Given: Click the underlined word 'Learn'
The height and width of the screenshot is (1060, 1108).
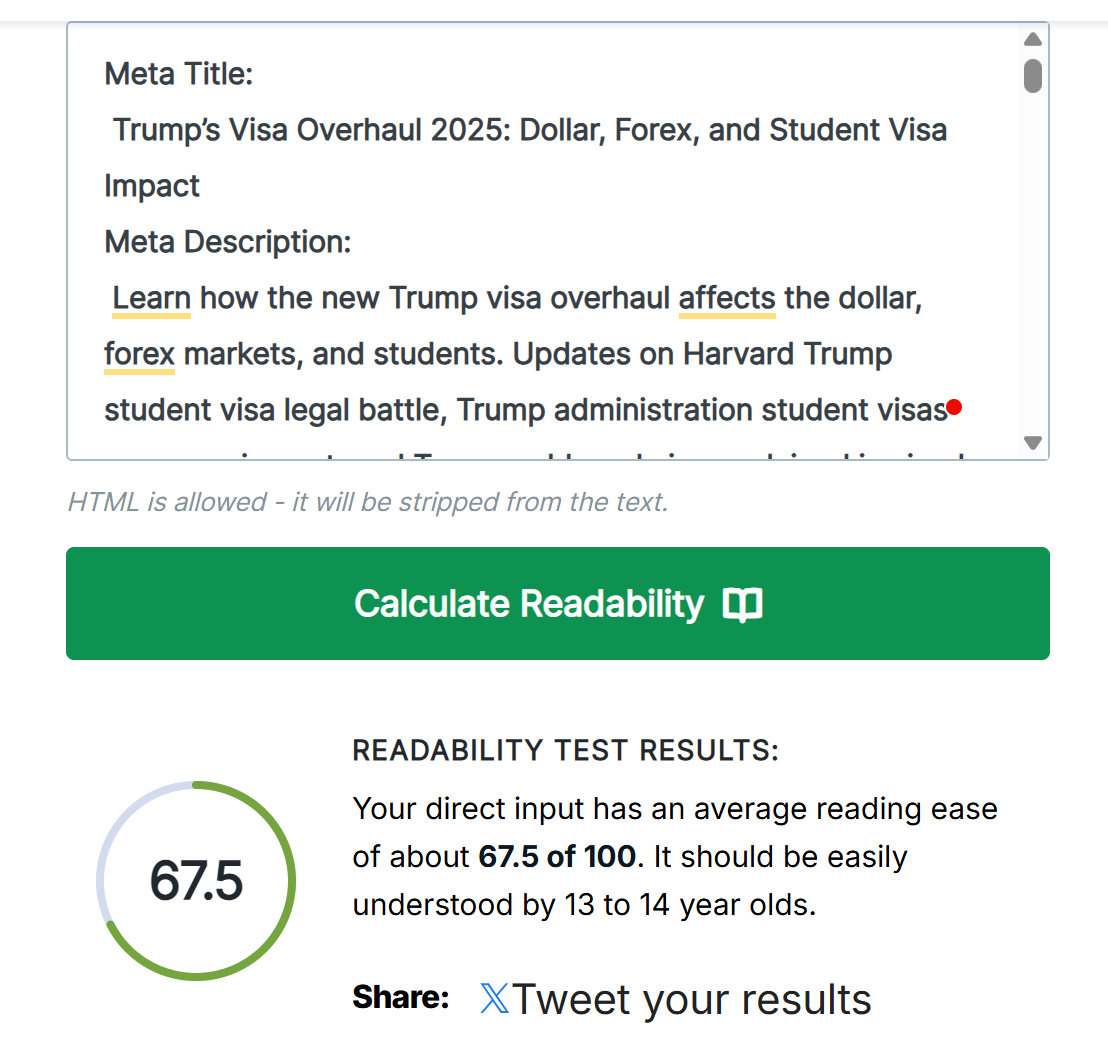Looking at the screenshot, I should [x=152, y=298].
